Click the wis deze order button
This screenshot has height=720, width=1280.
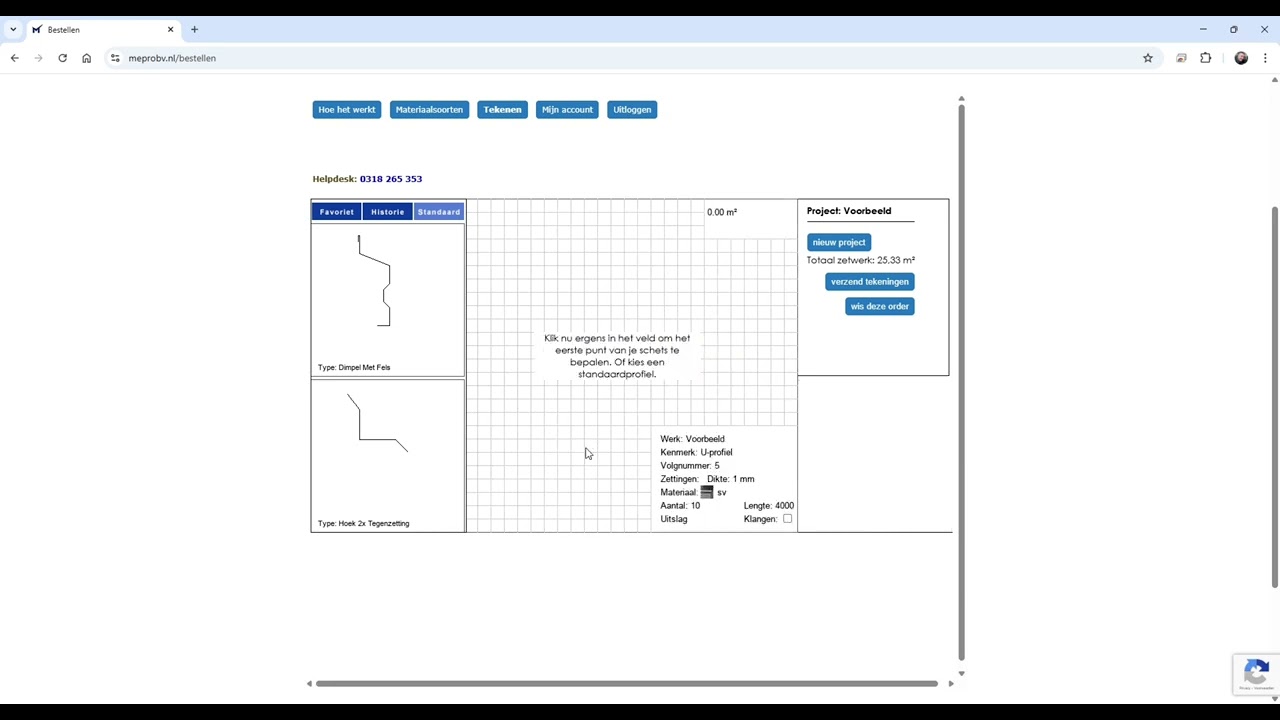(x=879, y=306)
